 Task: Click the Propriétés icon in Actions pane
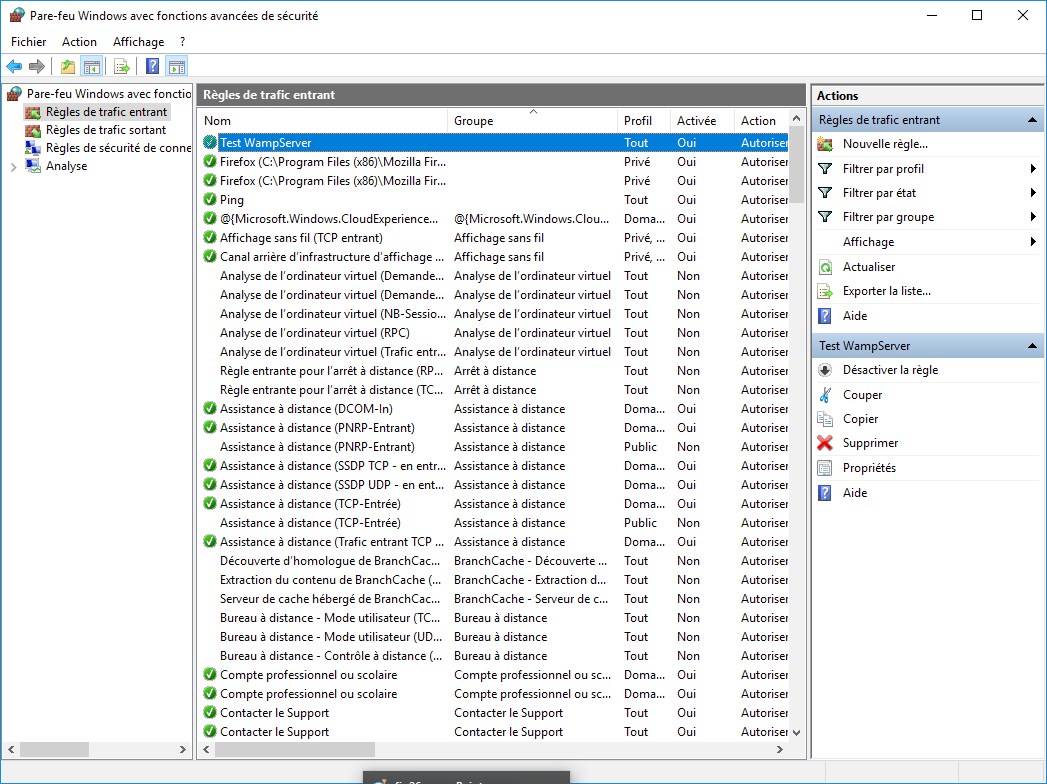pyautogui.click(x=825, y=468)
